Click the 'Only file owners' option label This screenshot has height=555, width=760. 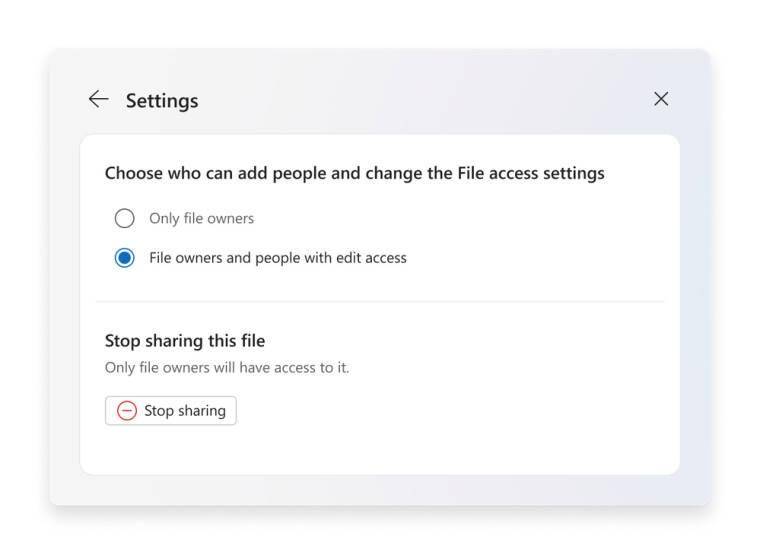point(202,219)
